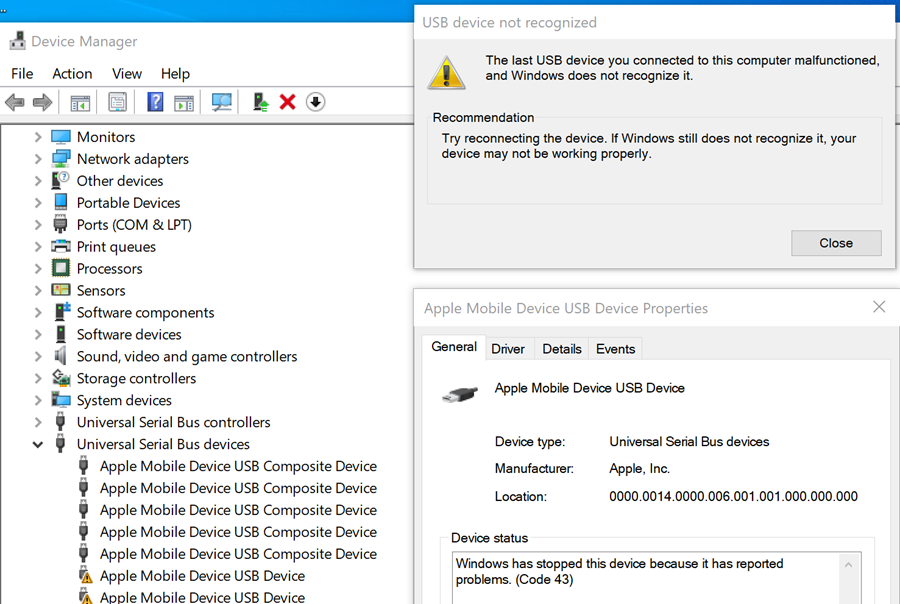The height and width of the screenshot is (604, 900).
Task: Expand the Portable Devices node
Action: pos(38,203)
